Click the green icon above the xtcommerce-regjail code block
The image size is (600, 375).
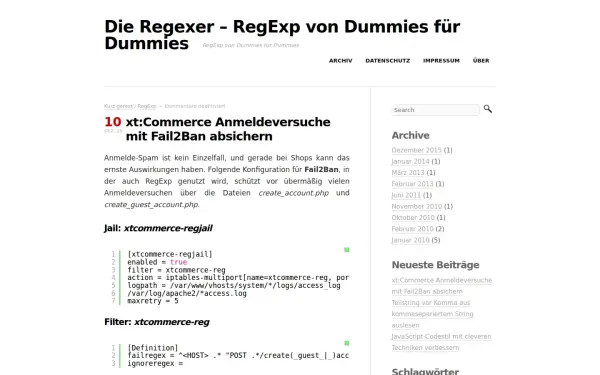[347, 250]
